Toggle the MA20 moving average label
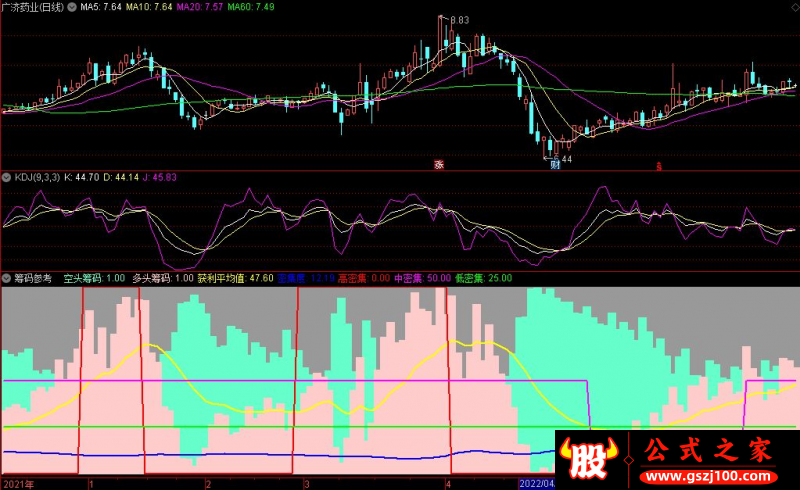The width and height of the screenshot is (800, 490). pyautogui.click(x=199, y=7)
